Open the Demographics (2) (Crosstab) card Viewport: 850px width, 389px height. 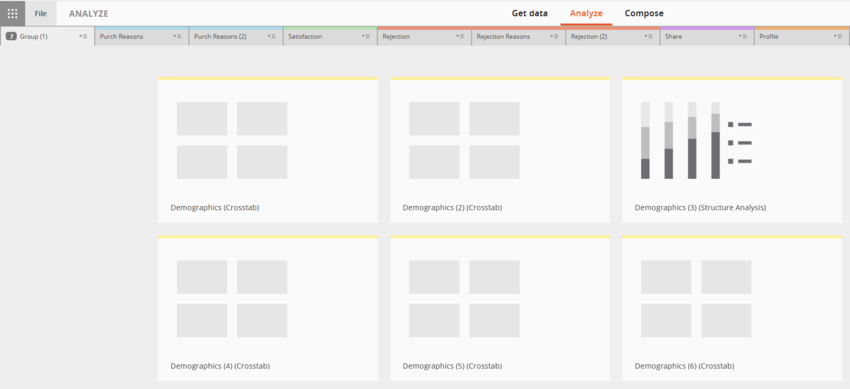(x=500, y=150)
